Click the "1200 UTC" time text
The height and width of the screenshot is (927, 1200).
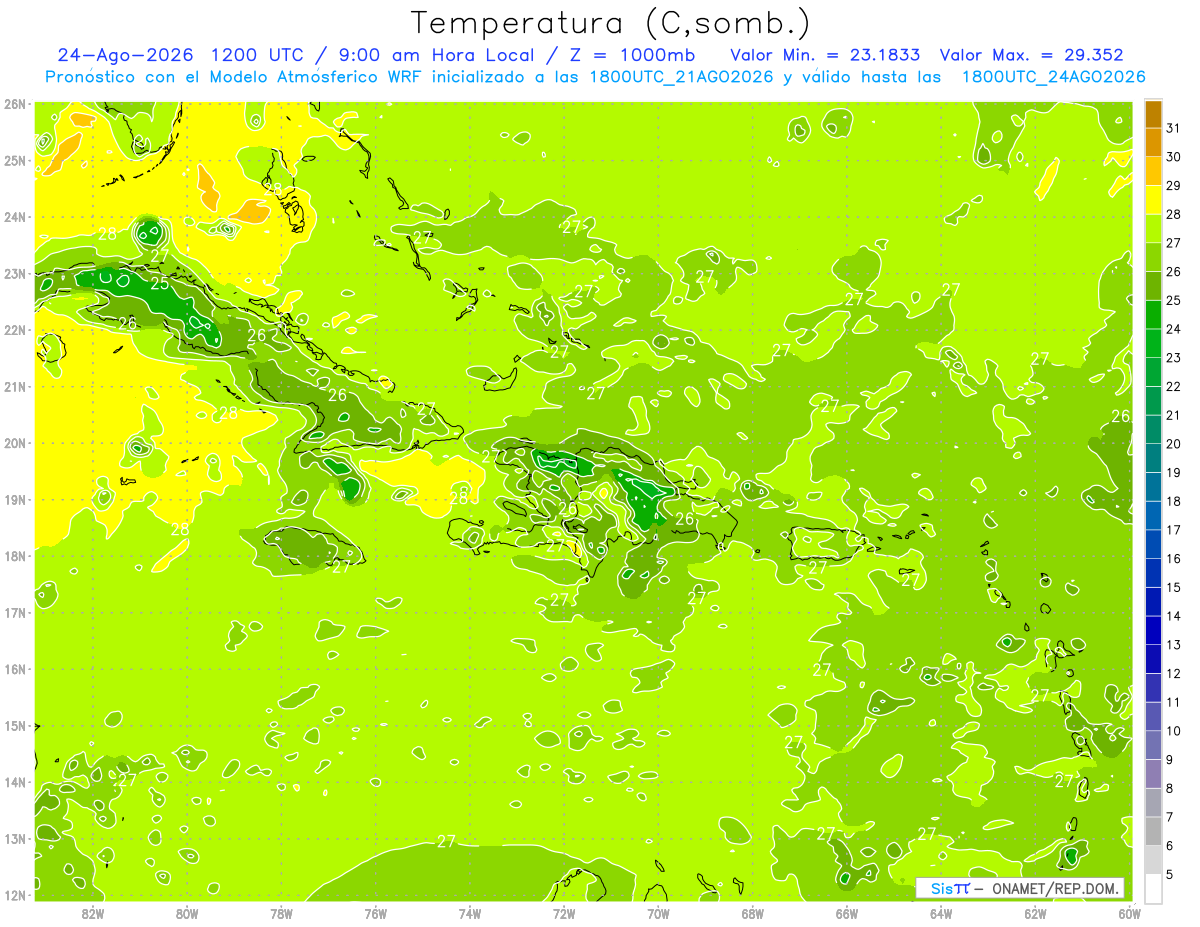[259, 56]
